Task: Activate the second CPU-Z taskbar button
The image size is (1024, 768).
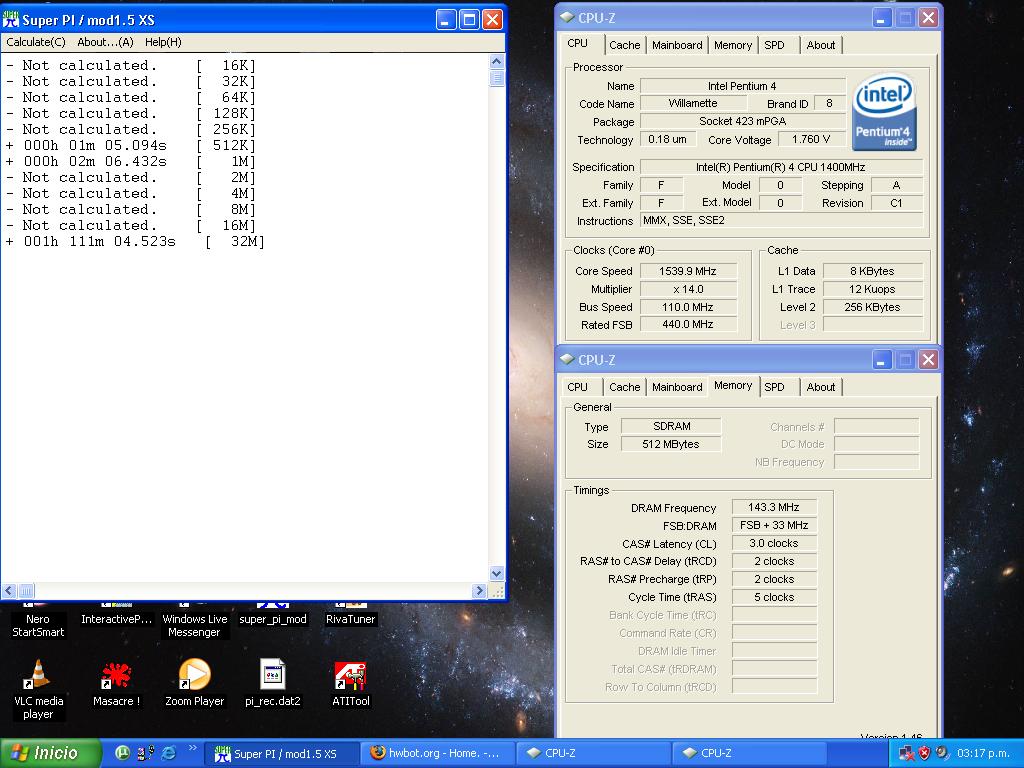Action: click(x=750, y=753)
